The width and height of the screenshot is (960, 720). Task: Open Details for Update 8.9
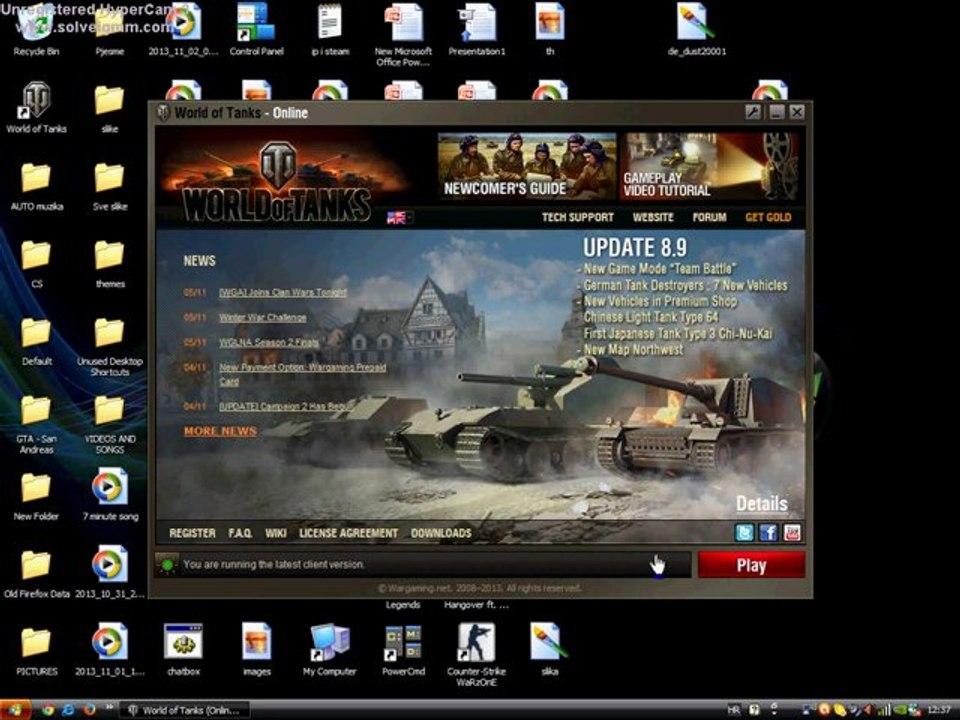pyautogui.click(x=762, y=504)
